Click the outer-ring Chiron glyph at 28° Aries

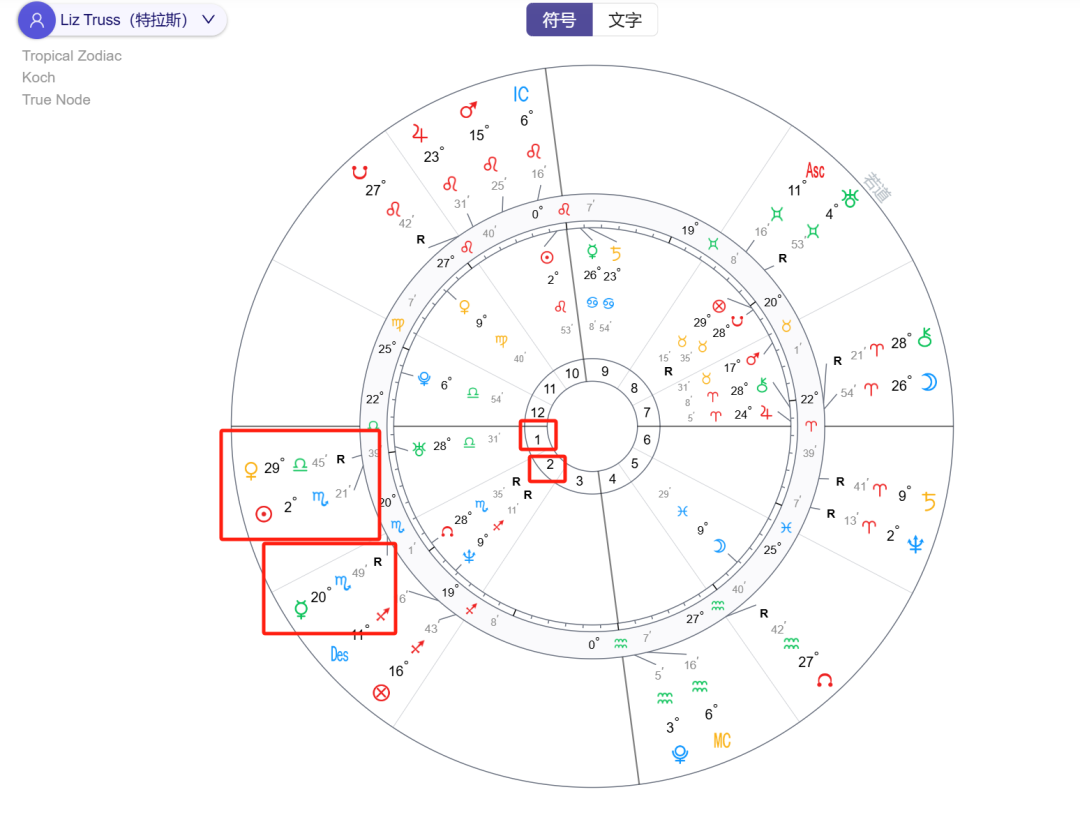[x=924, y=338]
